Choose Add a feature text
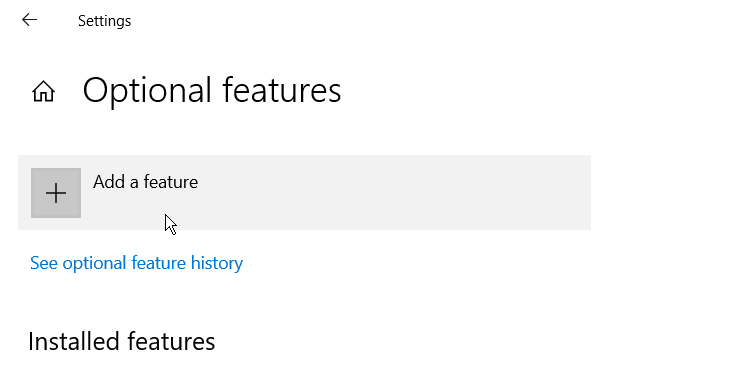750x369 pixels. [x=145, y=182]
